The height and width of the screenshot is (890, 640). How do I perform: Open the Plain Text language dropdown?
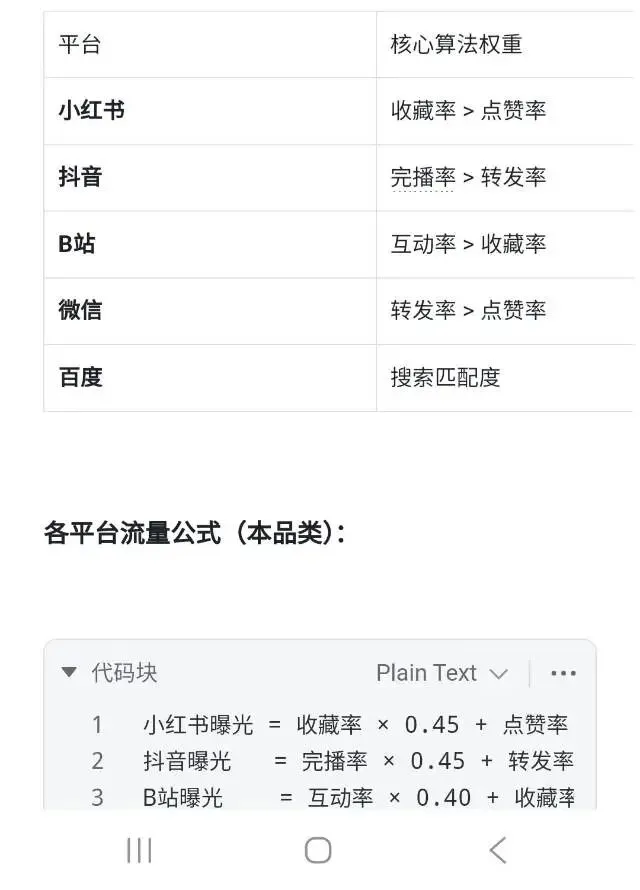coord(428,673)
